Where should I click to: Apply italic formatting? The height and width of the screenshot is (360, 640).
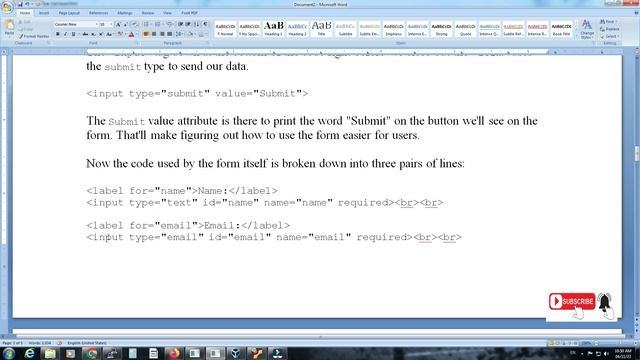65,34
